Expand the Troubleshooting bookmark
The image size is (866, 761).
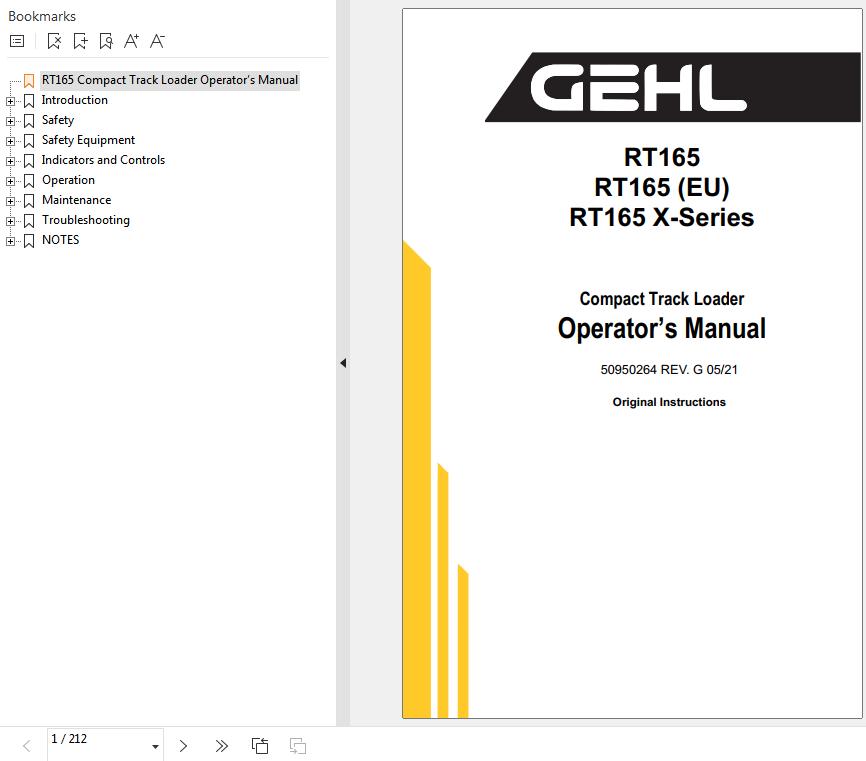[x=10, y=221]
